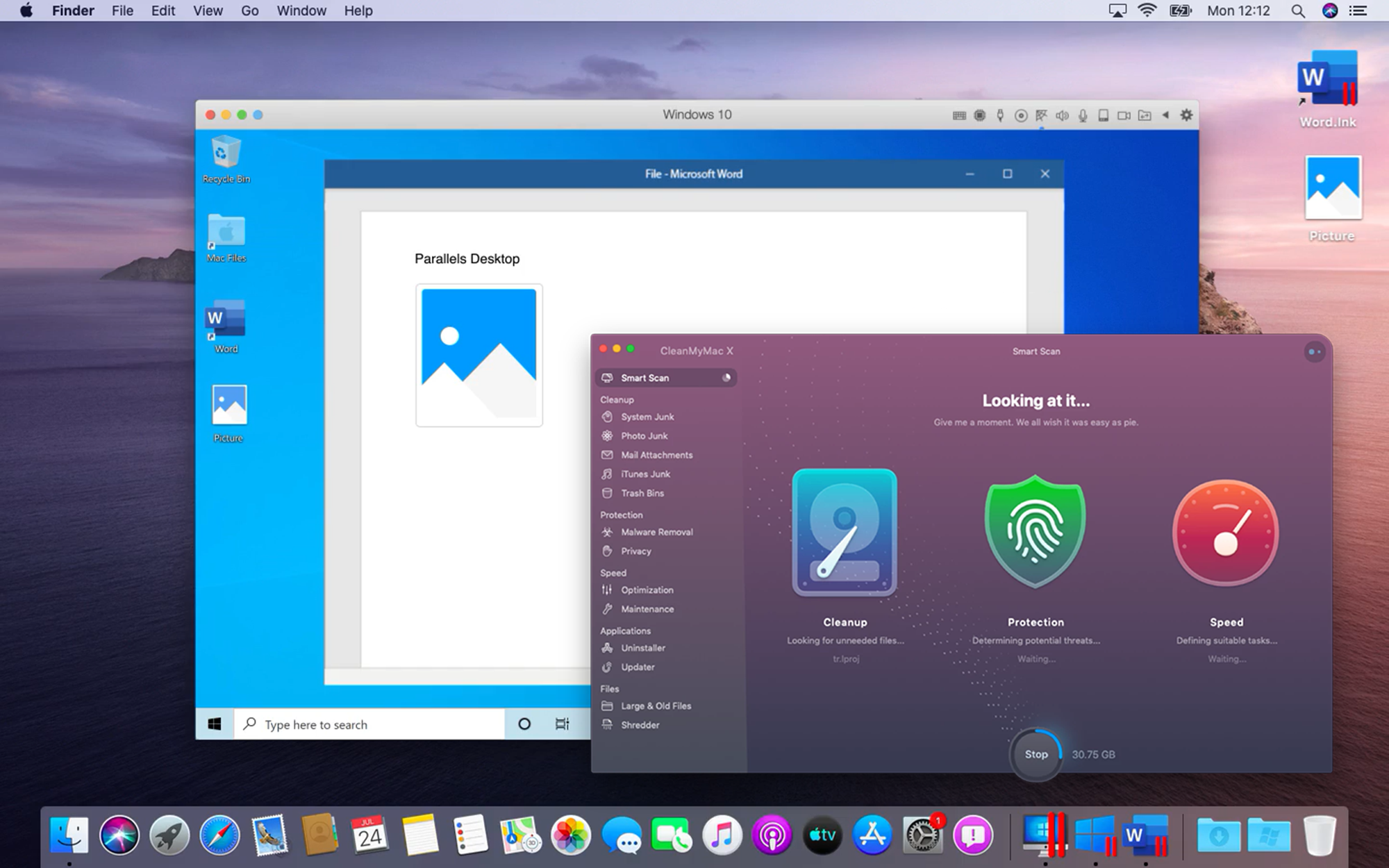Open the Go menu

pyautogui.click(x=250, y=10)
